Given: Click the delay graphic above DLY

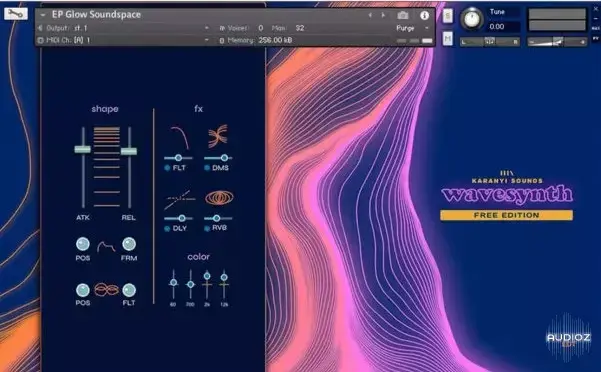Looking at the screenshot, I should tap(179, 199).
